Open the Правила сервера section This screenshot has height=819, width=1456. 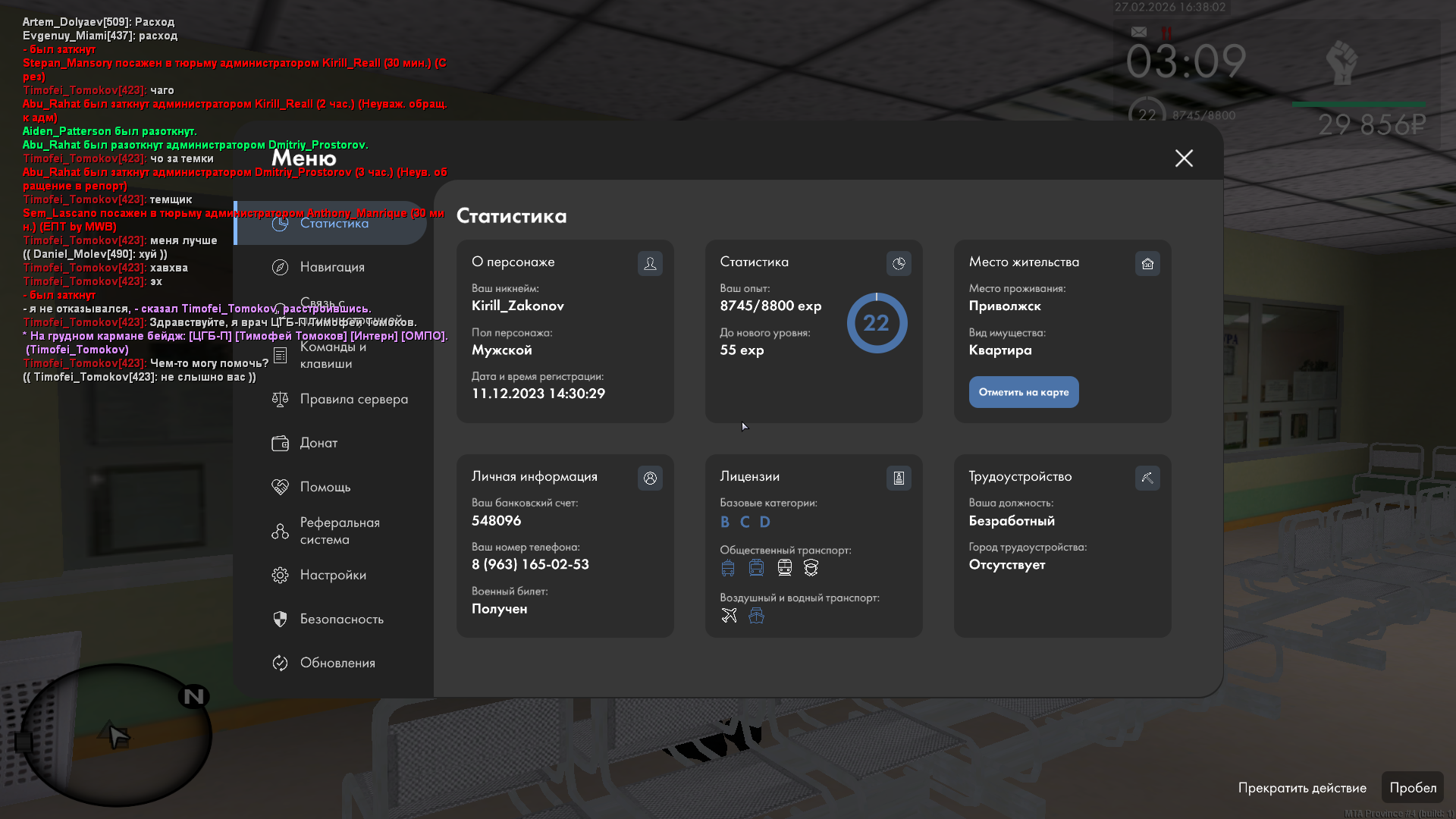click(x=353, y=399)
